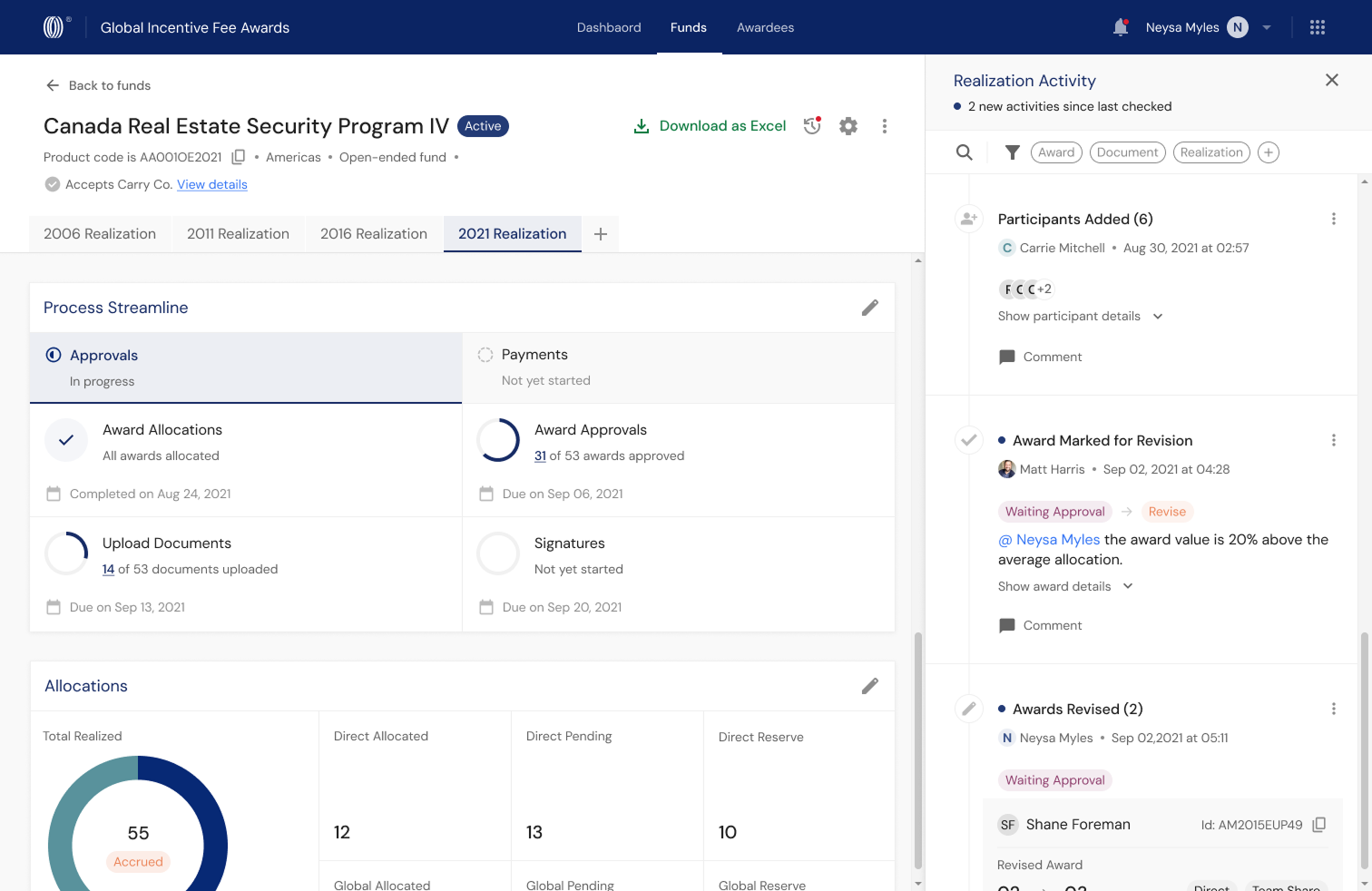This screenshot has height=891, width=1372.
Task: Close the Realization Activity panel
Action: [x=1332, y=80]
